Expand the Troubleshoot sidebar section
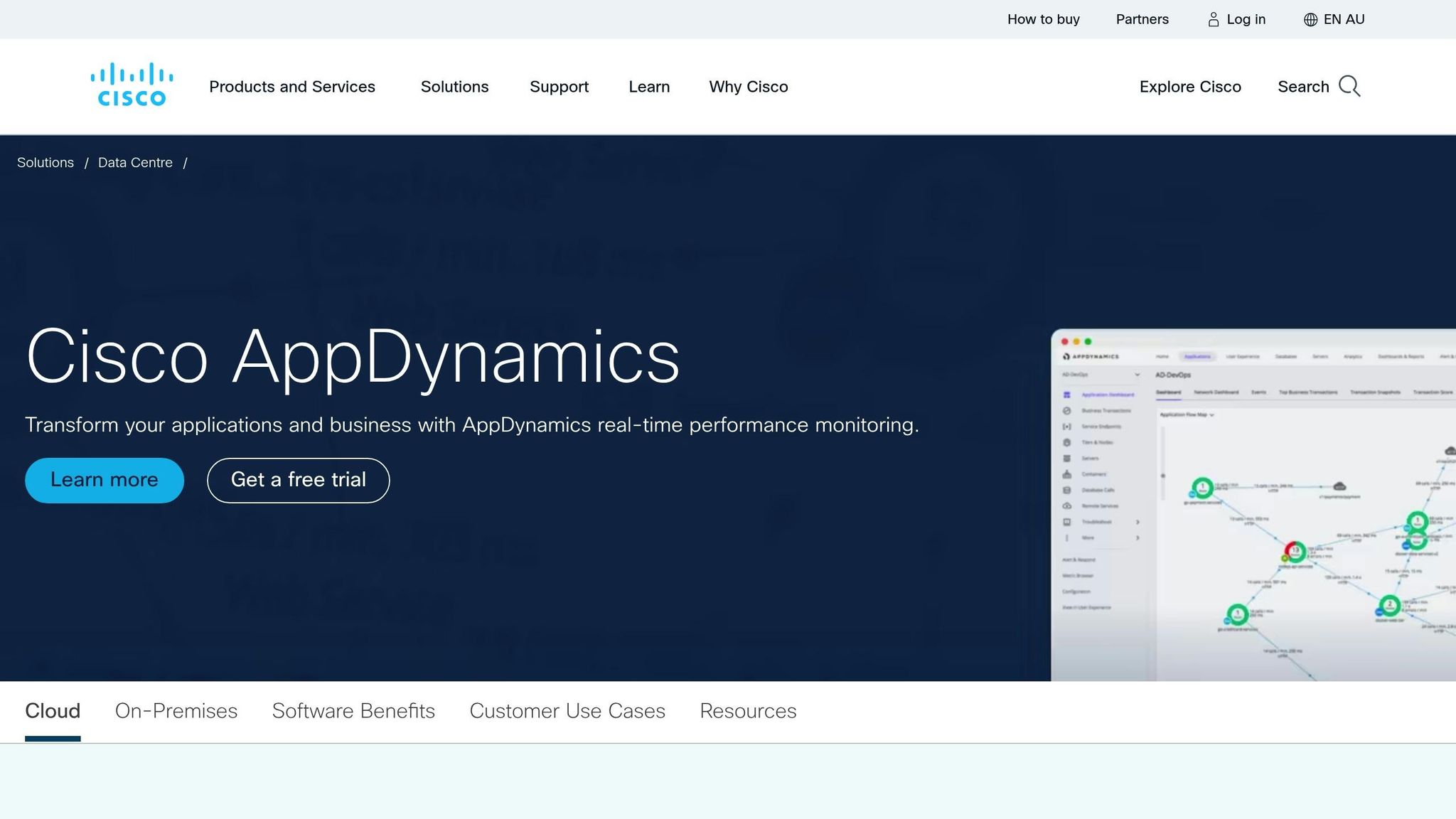Screen dimensions: 1456x819 1137,522
